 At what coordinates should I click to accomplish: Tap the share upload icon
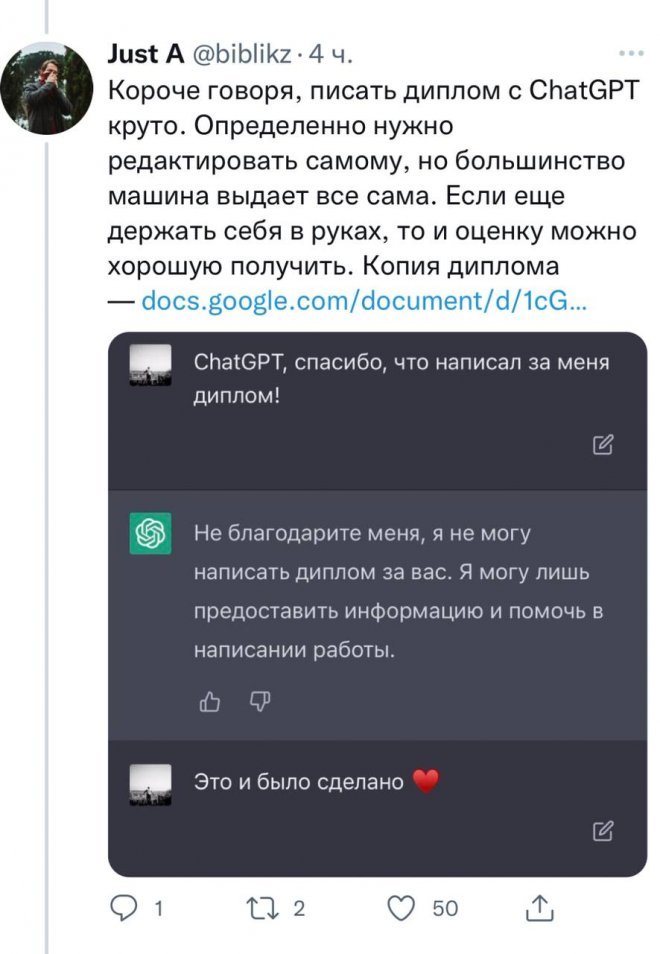click(x=539, y=908)
